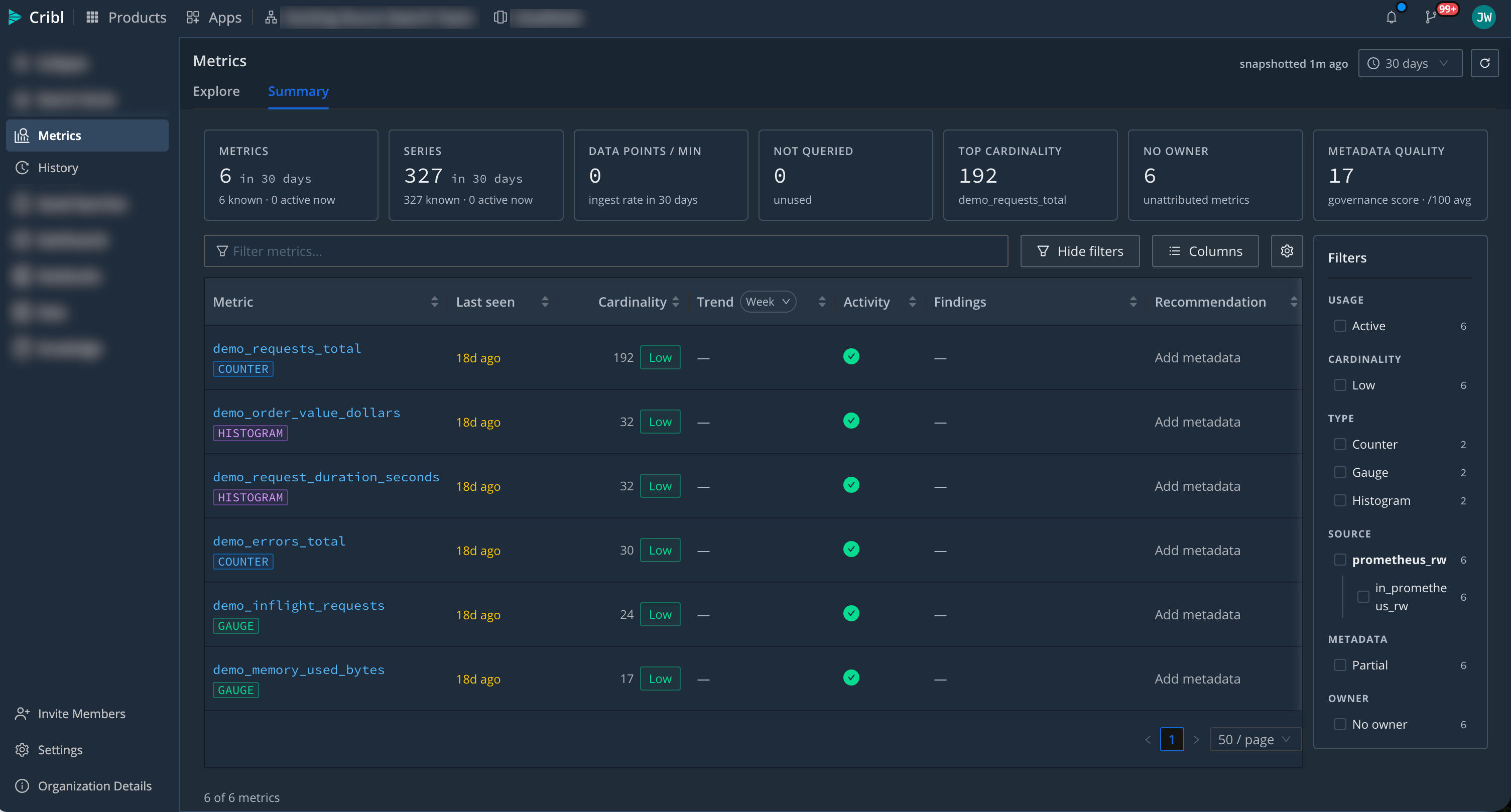Check the Gauge type filter
Image resolution: width=1511 pixels, height=812 pixels.
click(1340, 473)
